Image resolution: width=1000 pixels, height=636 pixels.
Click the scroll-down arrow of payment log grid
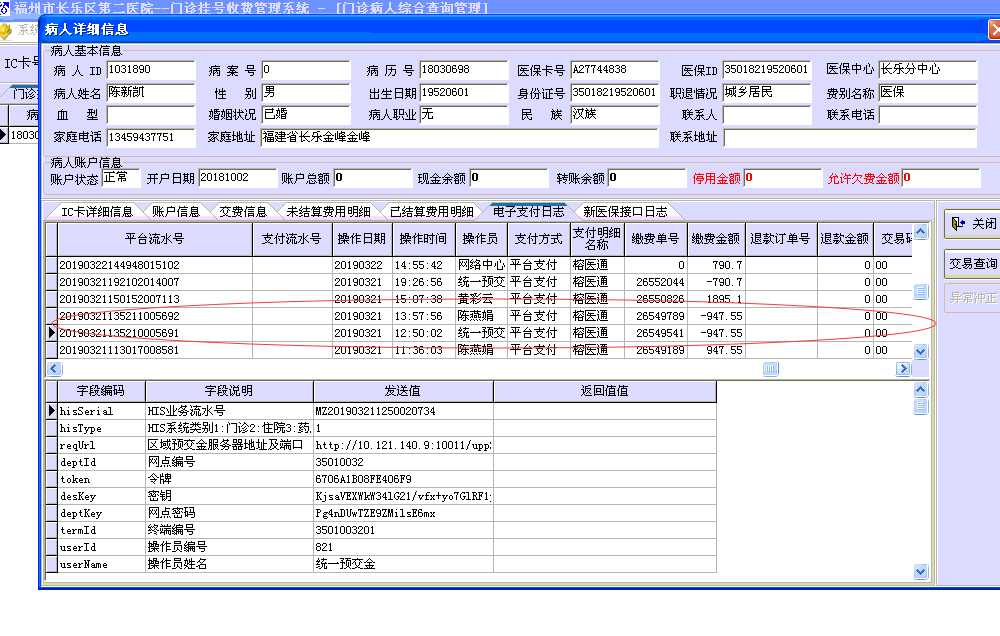(x=920, y=351)
